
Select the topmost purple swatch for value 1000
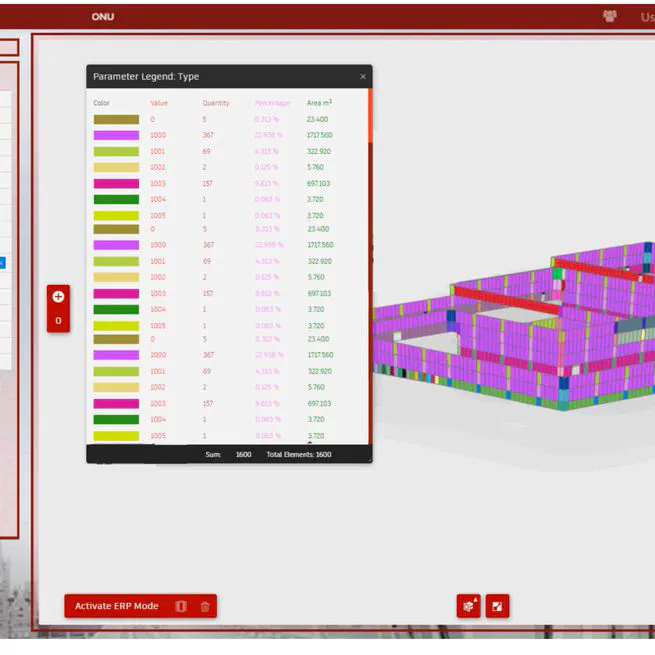116,135
